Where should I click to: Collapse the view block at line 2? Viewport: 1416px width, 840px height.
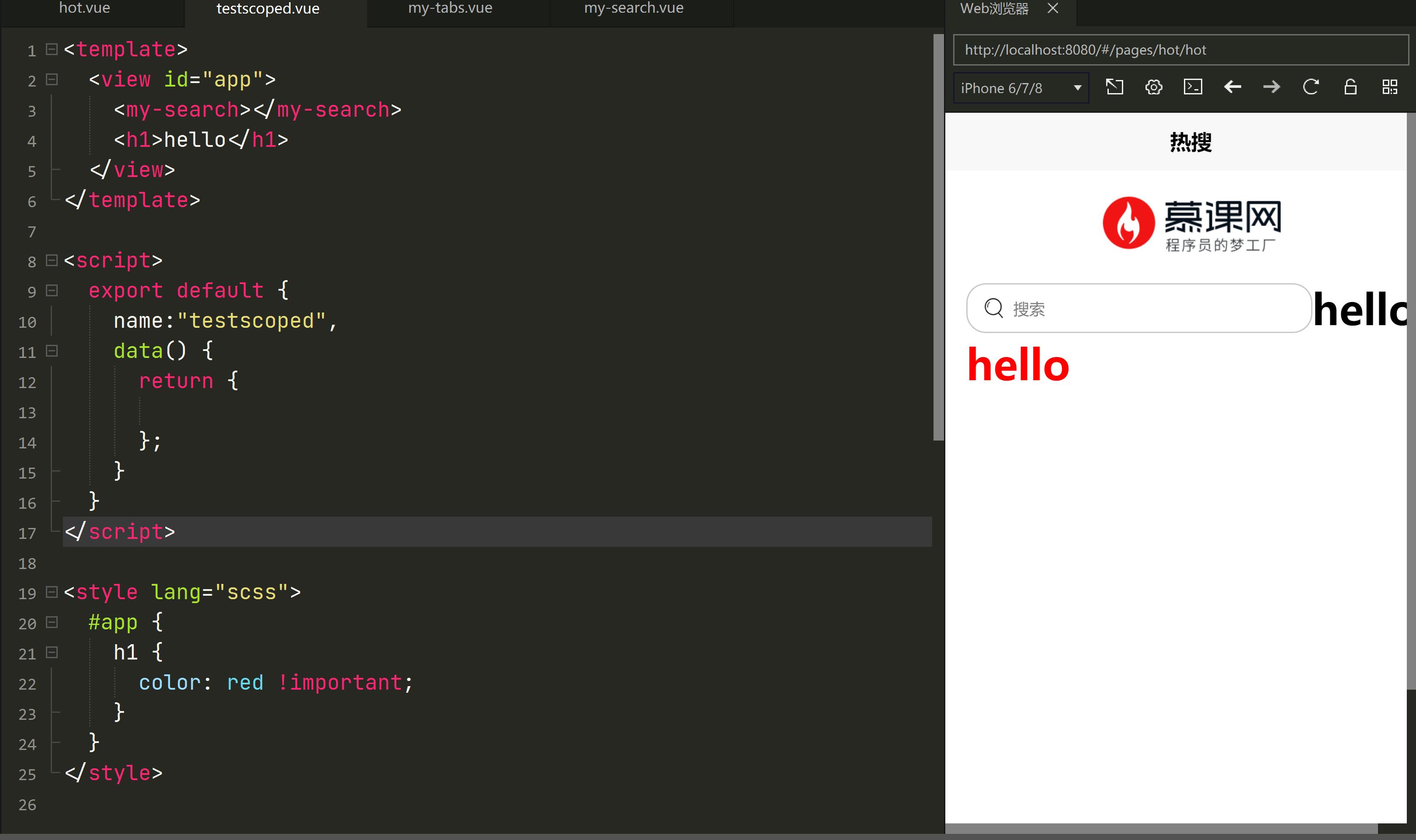tap(52, 79)
